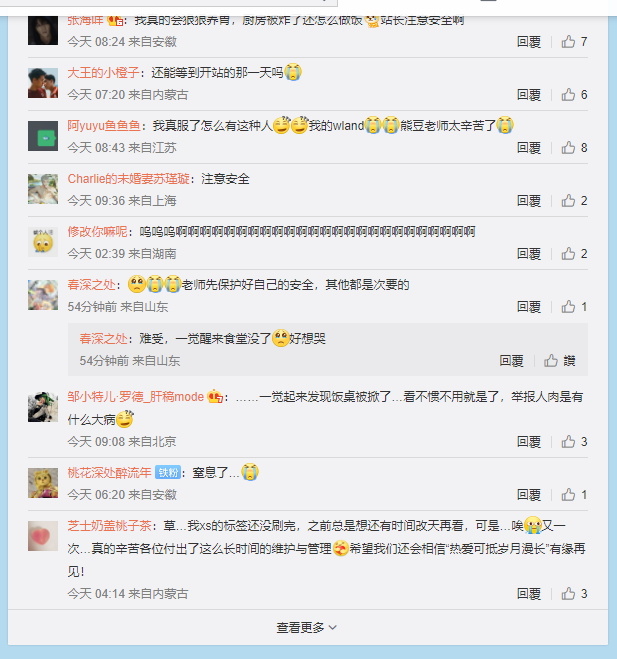The width and height of the screenshot is (617, 659).
Task: Open 修改你嘛呢's username link
Action: [x=98, y=232]
